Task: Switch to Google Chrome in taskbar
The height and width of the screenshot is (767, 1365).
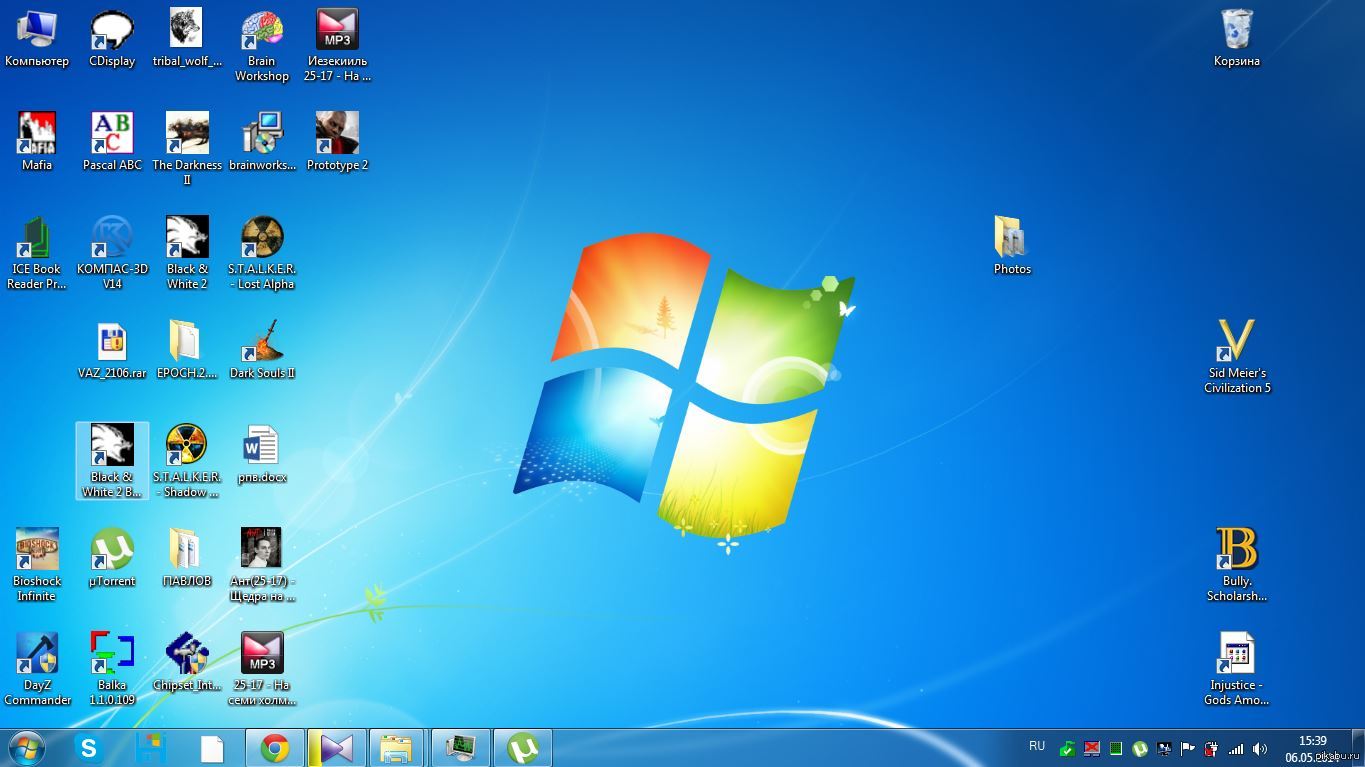Action: [x=275, y=748]
